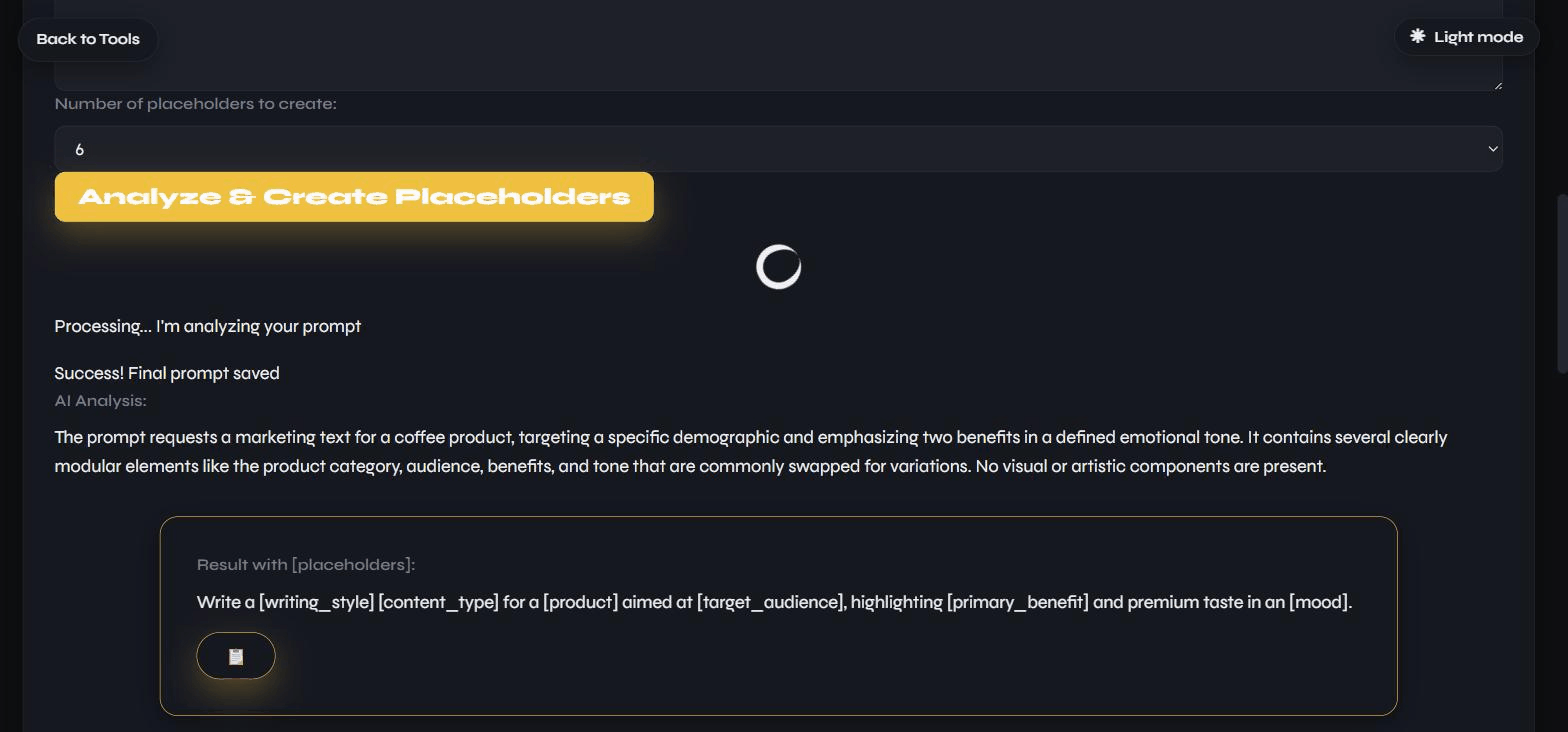Image resolution: width=1568 pixels, height=732 pixels.
Task: Click the "AI Analysis:" label
Action: [100, 401]
